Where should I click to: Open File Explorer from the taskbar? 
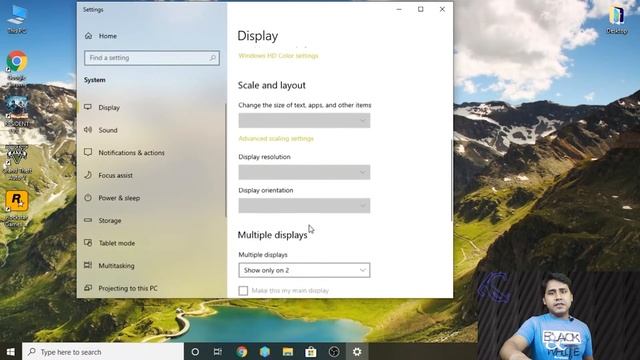click(x=288, y=352)
